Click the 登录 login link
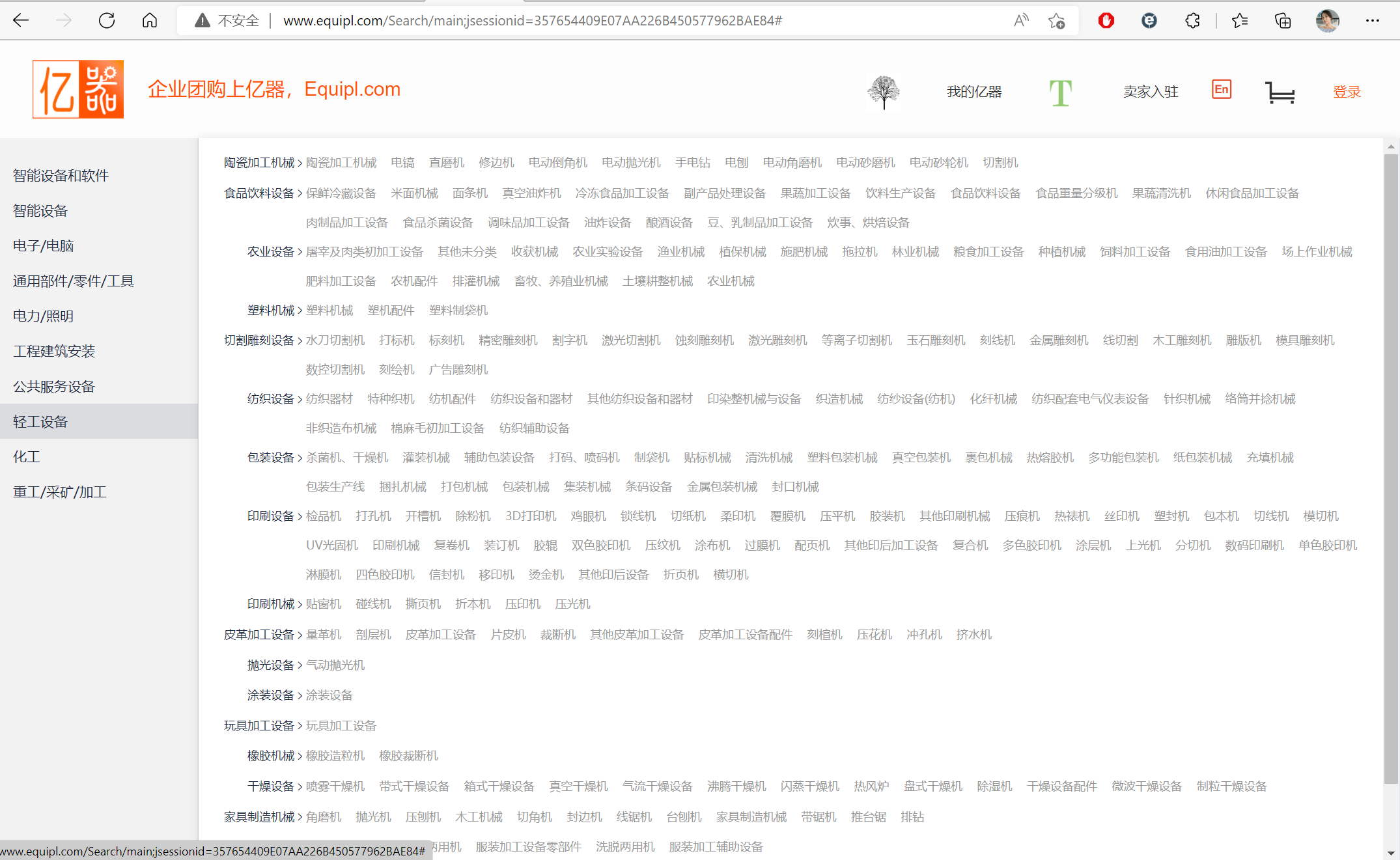Image resolution: width=1400 pixels, height=860 pixels. coord(1347,92)
